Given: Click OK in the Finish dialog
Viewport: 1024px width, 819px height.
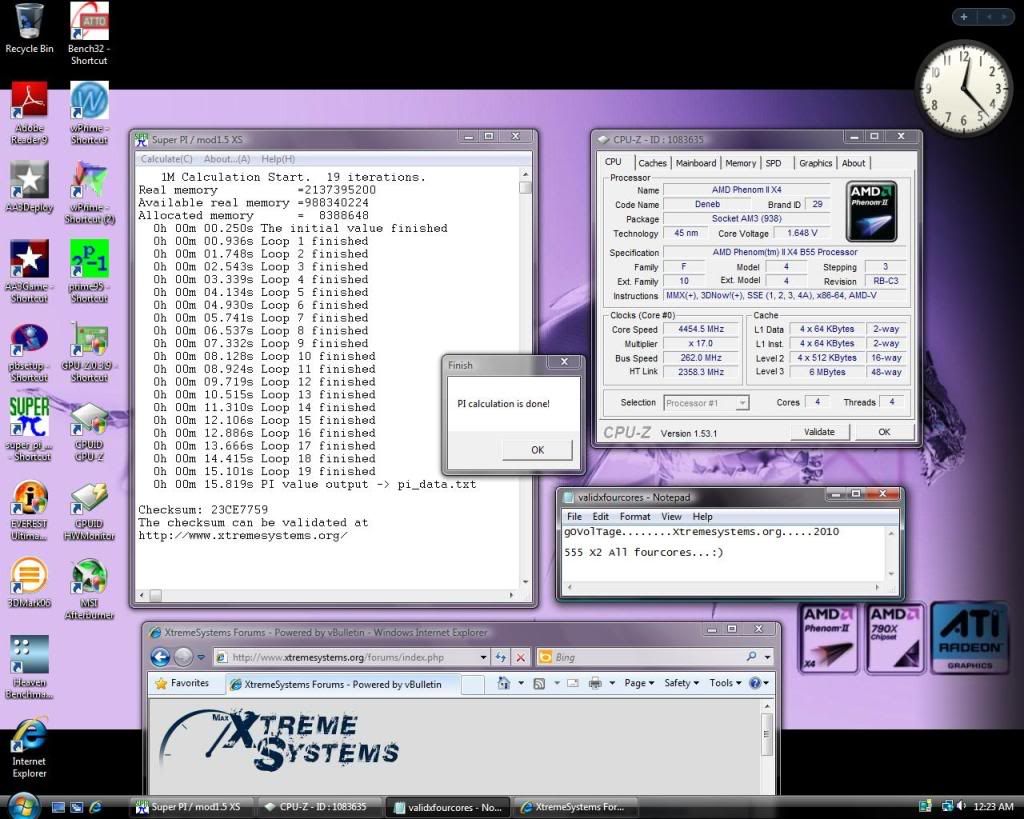Looking at the screenshot, I should click(x=537, y=450).
